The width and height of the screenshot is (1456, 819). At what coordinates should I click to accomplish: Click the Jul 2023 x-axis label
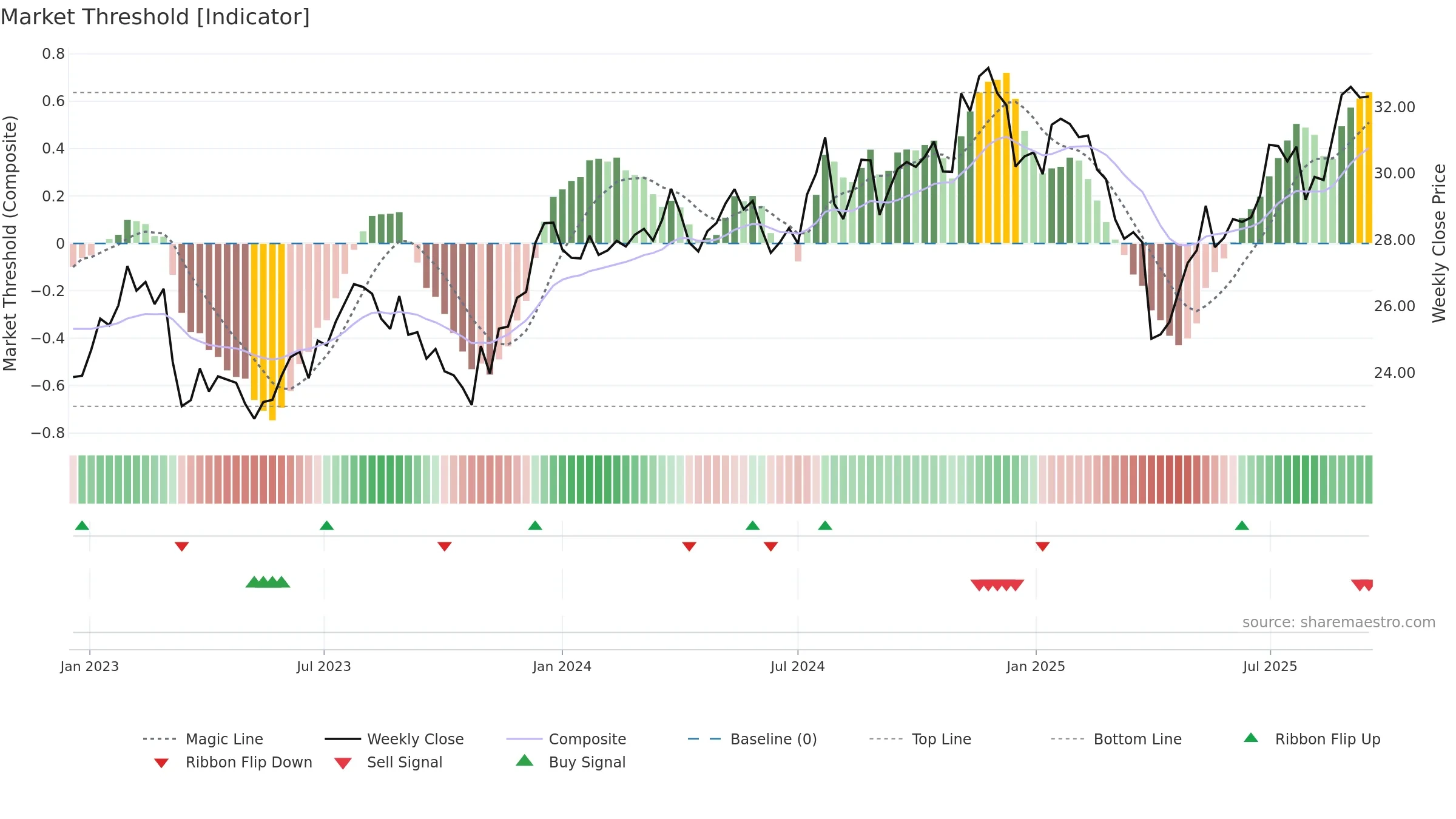[323, 666]
